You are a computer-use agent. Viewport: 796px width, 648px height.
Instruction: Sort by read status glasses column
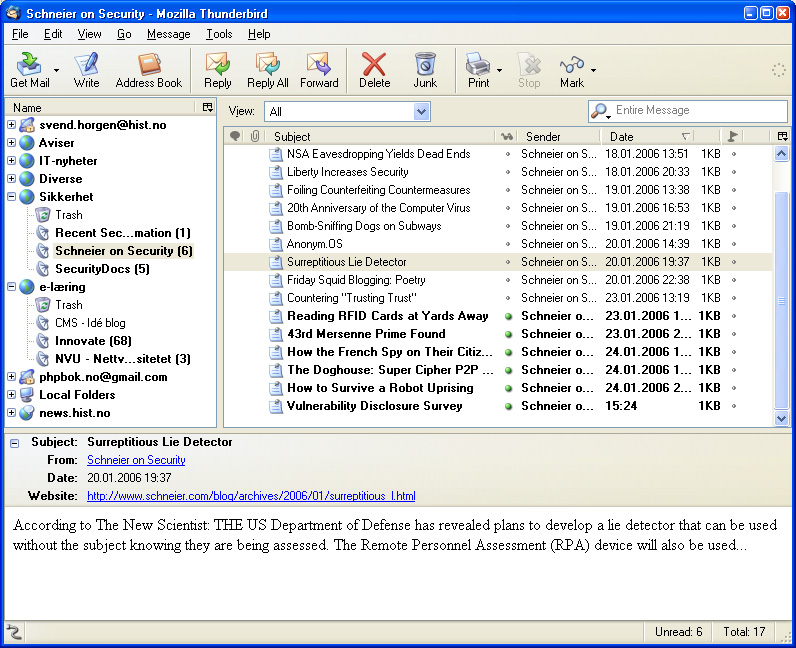pyautogui.click(x=507, y=136)
